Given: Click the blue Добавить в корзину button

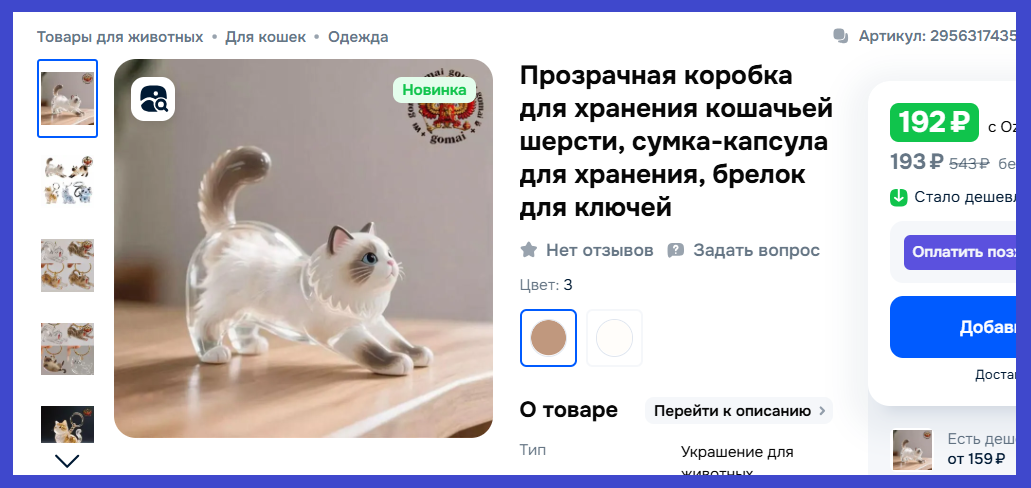Looking at the screenshot, I should 953,327.
